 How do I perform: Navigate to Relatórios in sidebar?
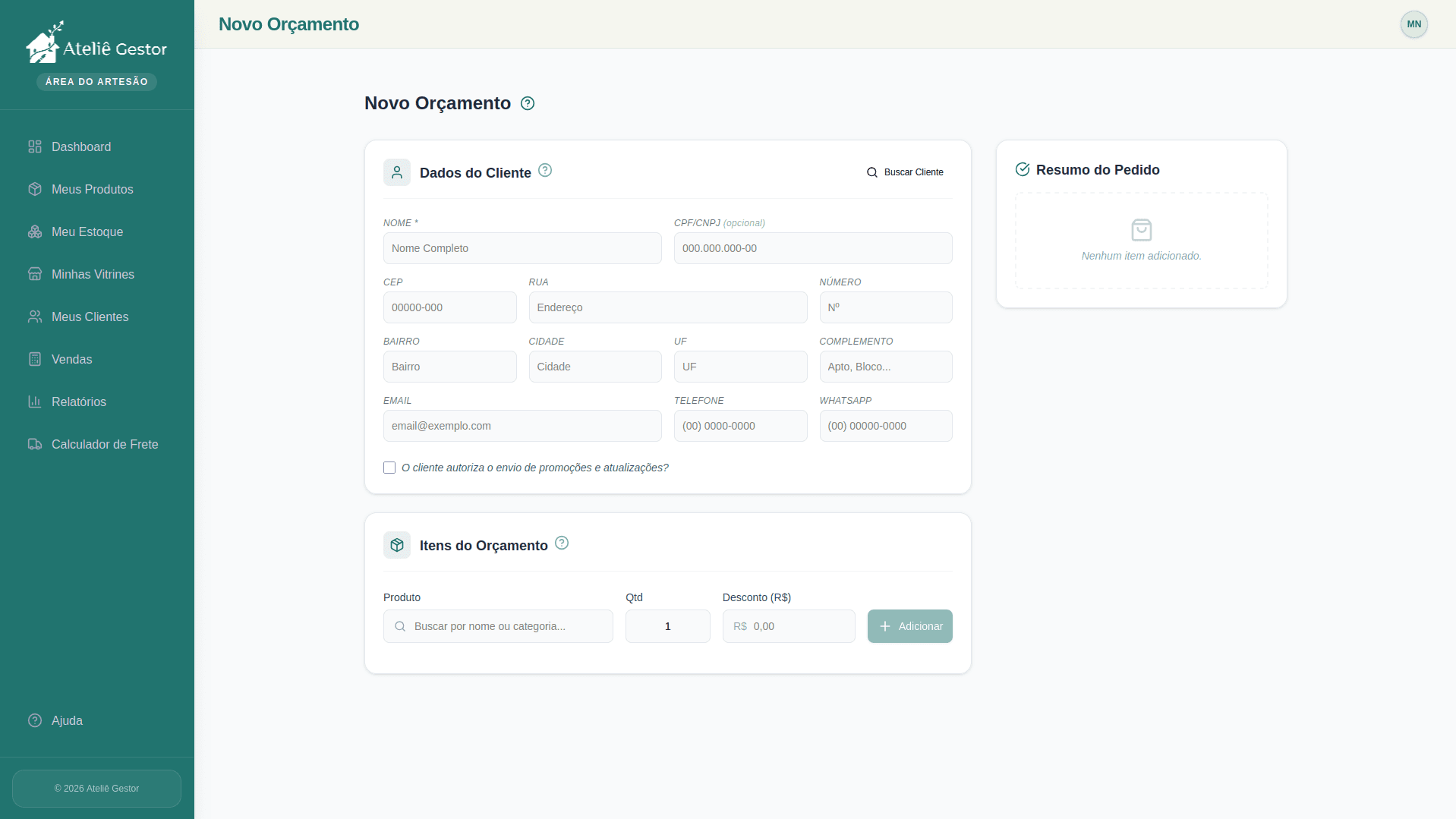point(78,402)
